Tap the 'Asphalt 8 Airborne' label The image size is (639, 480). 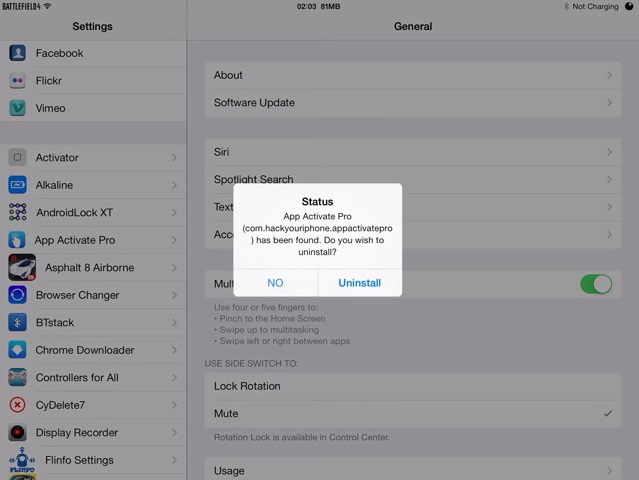90,268
